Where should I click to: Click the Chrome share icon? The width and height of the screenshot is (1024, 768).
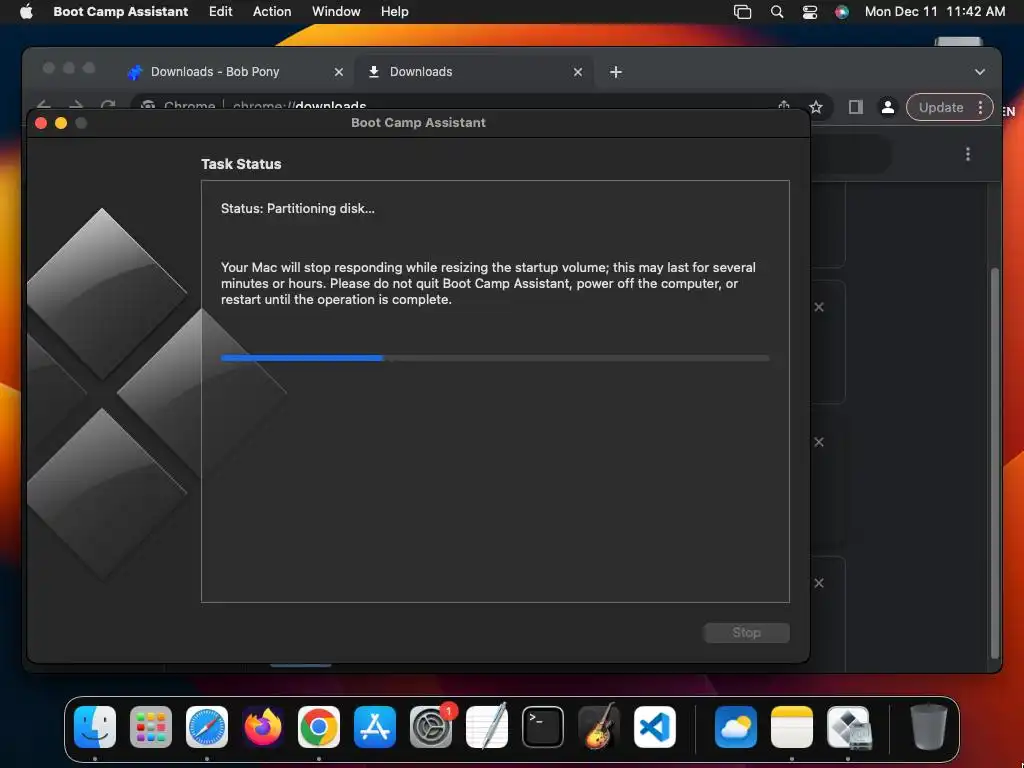[784, 106]
